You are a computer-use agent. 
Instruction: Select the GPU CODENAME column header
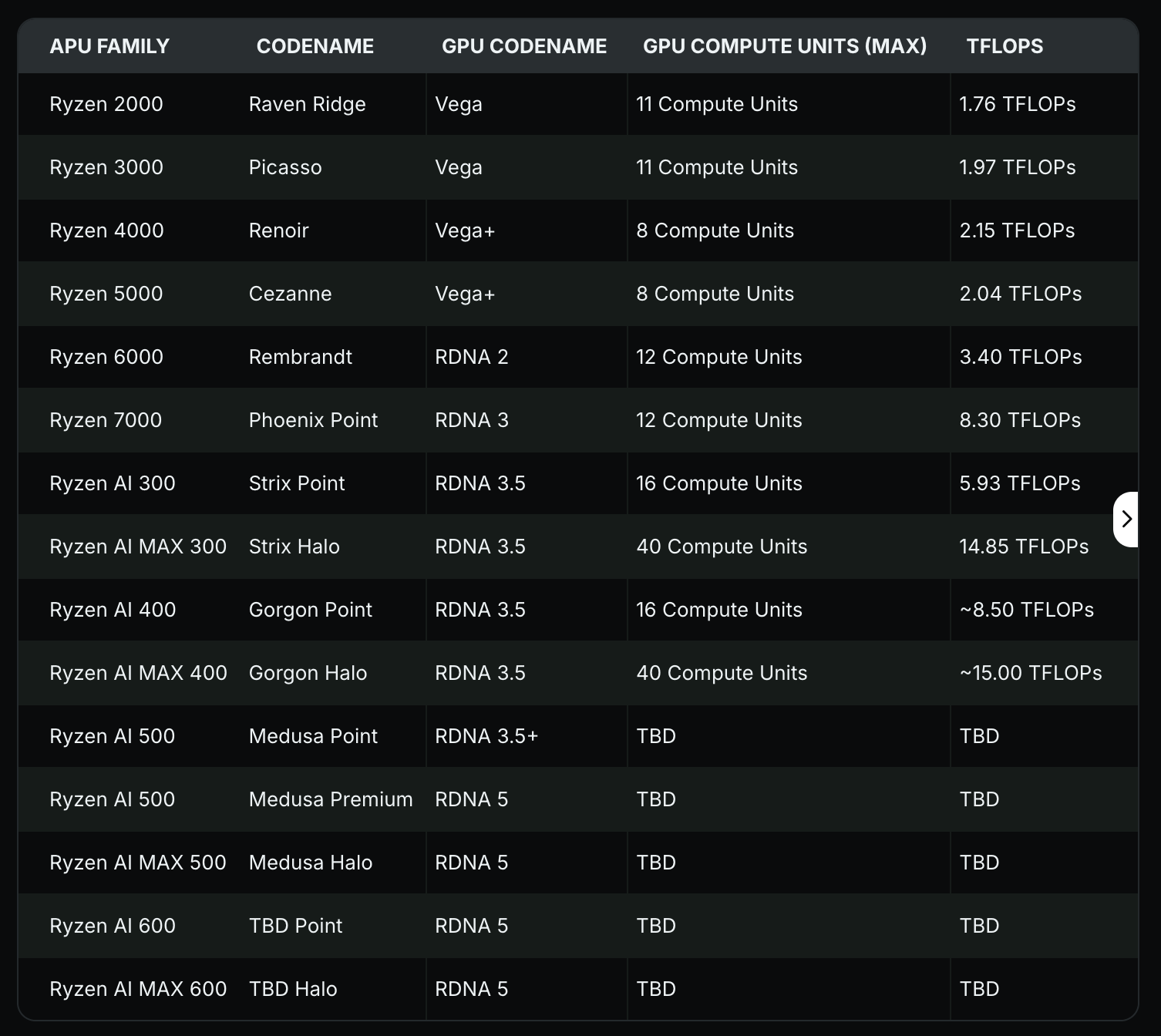[x=523, y=46]
